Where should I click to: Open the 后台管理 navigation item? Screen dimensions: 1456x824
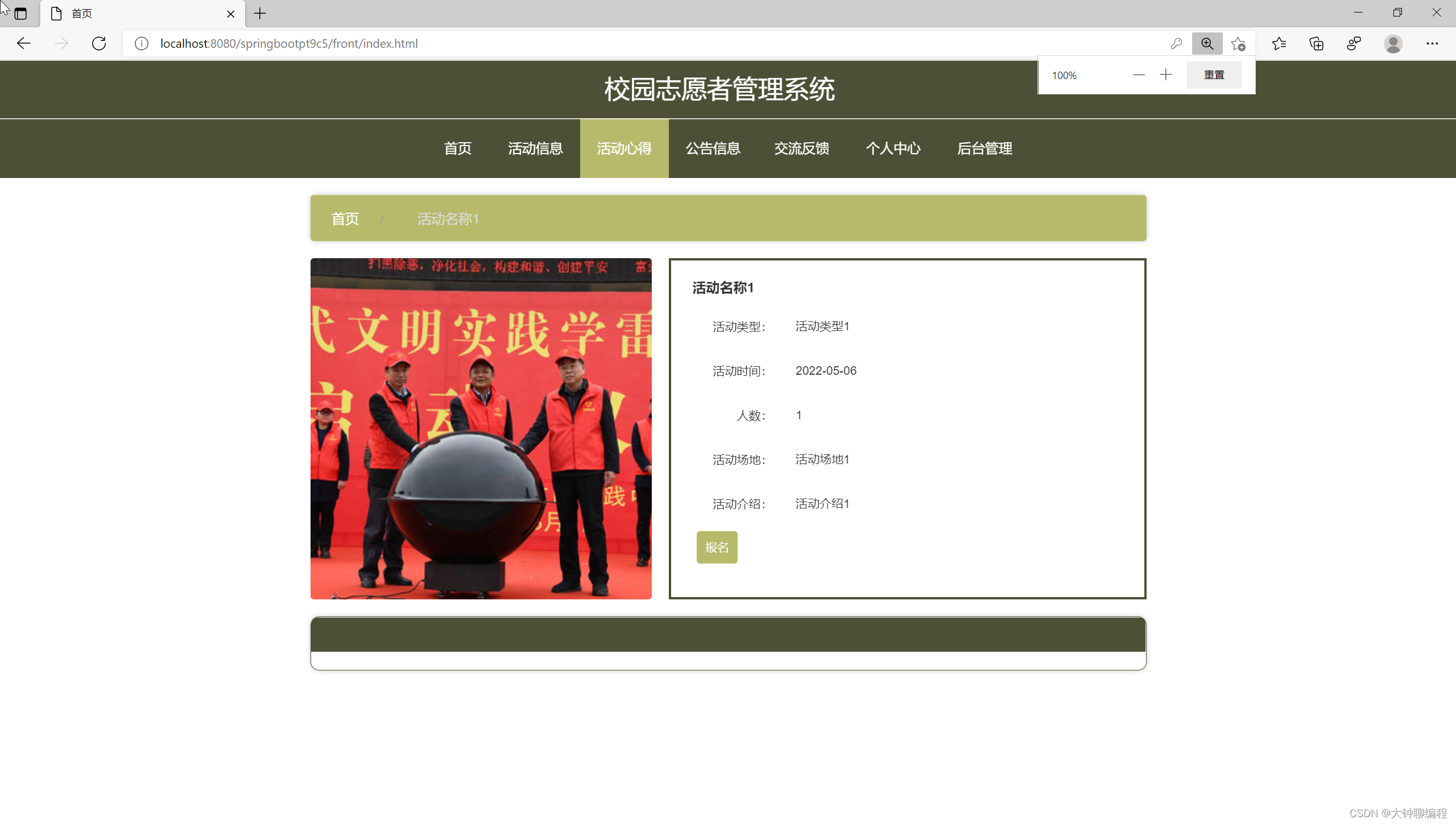985,148
